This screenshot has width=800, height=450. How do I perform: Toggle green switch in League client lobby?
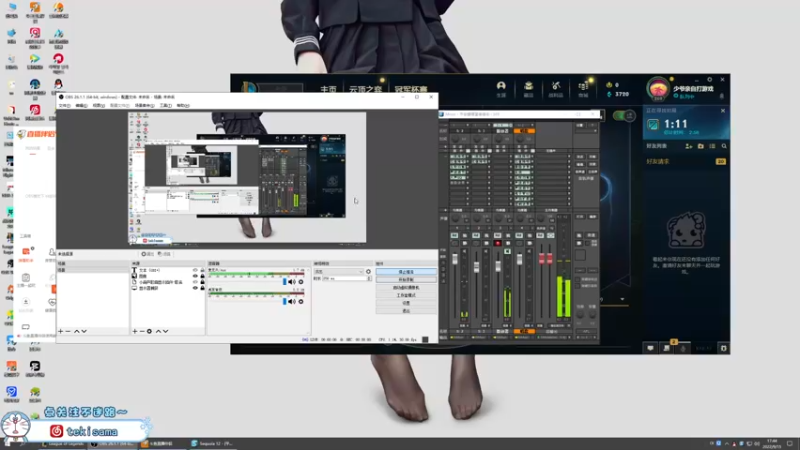point(623,116)
